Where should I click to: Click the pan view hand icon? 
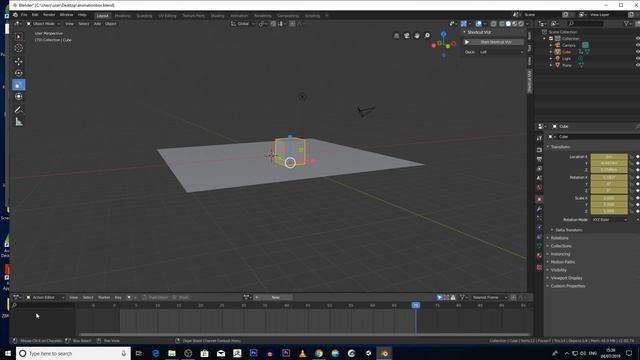click(x=417, y=36)
